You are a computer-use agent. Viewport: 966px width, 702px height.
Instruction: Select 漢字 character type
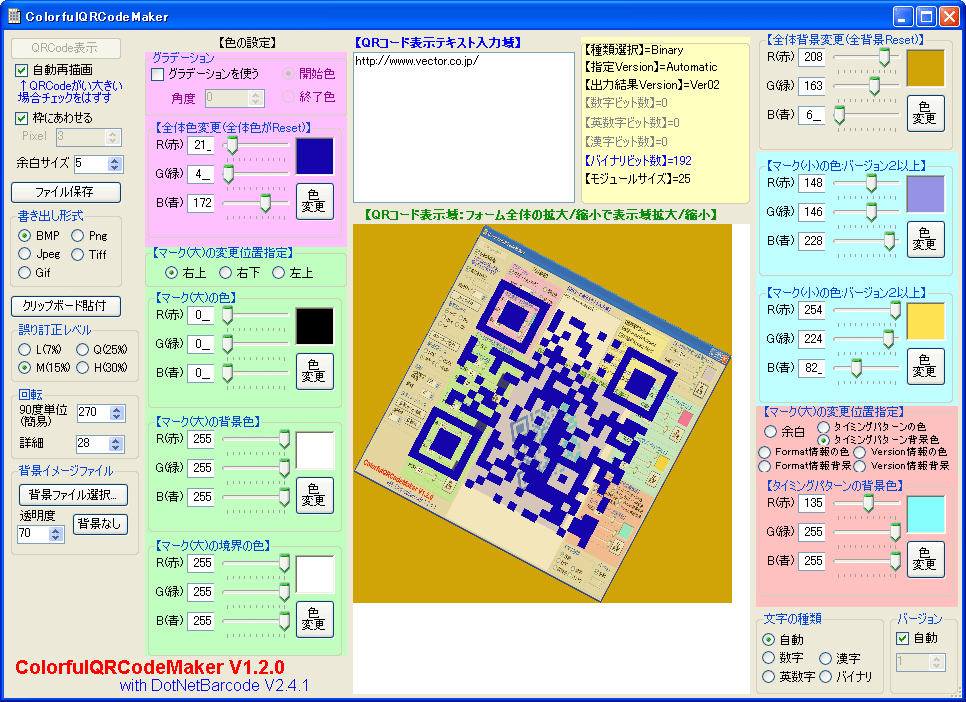pos(826,658)
